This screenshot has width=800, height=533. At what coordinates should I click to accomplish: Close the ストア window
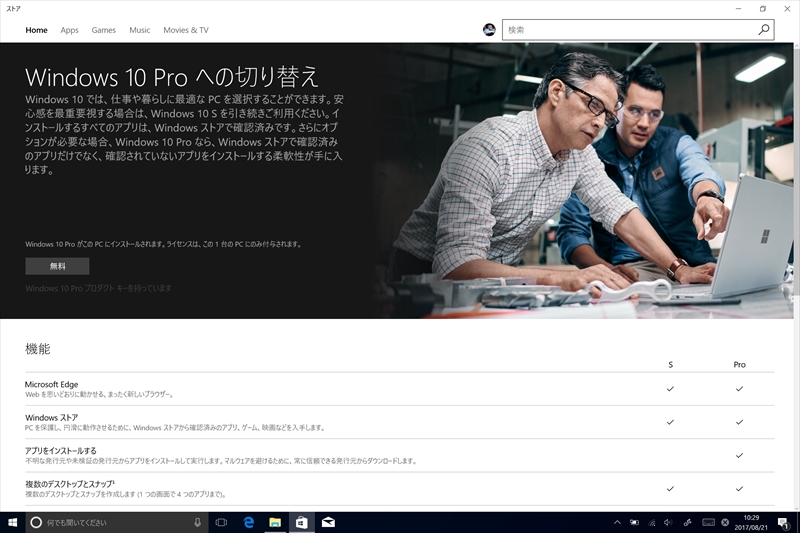point(787,9)
